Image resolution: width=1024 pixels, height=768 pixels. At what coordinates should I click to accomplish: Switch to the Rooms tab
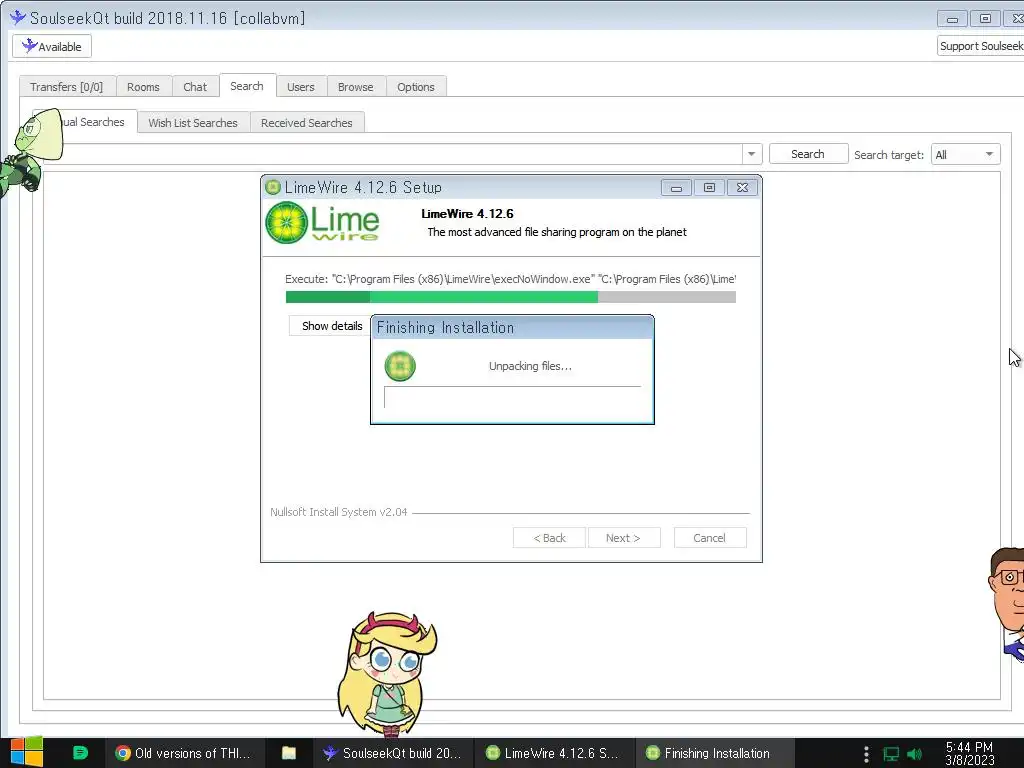143,87
